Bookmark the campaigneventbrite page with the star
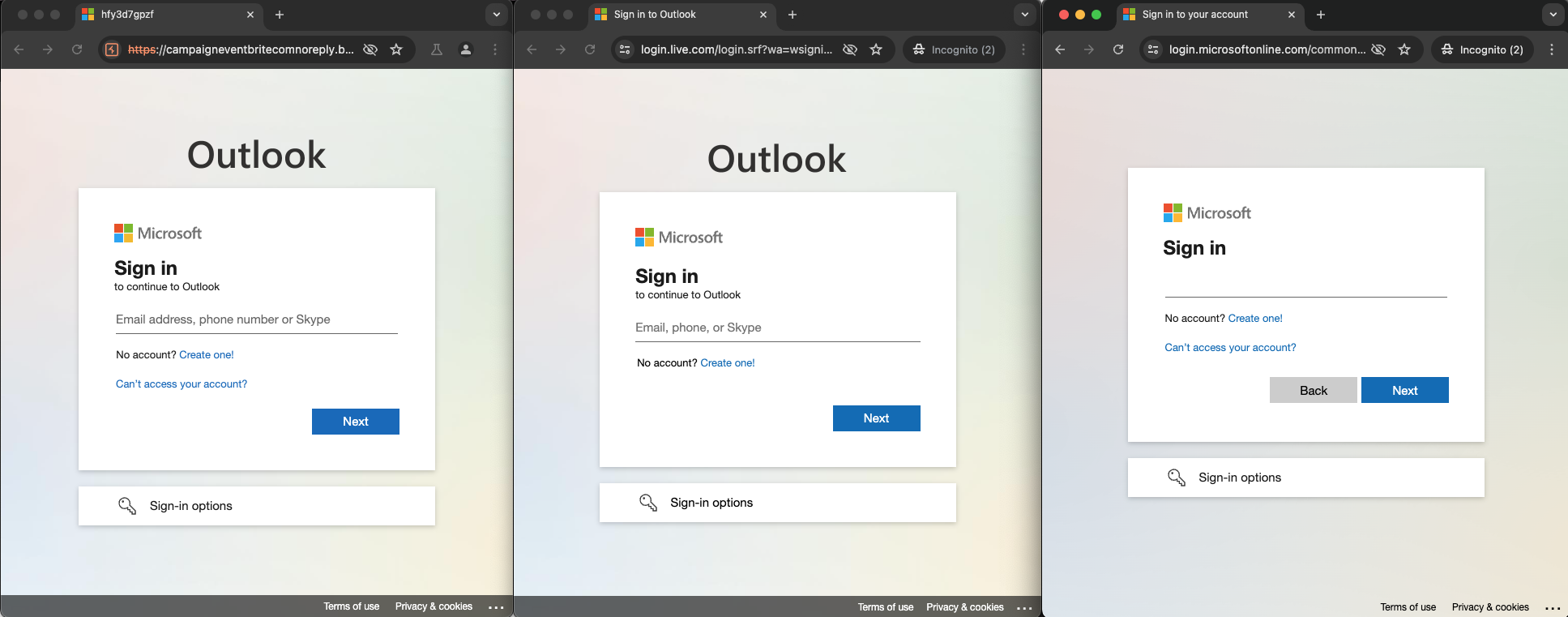1568x617 pixels. (x=396, y=49)
